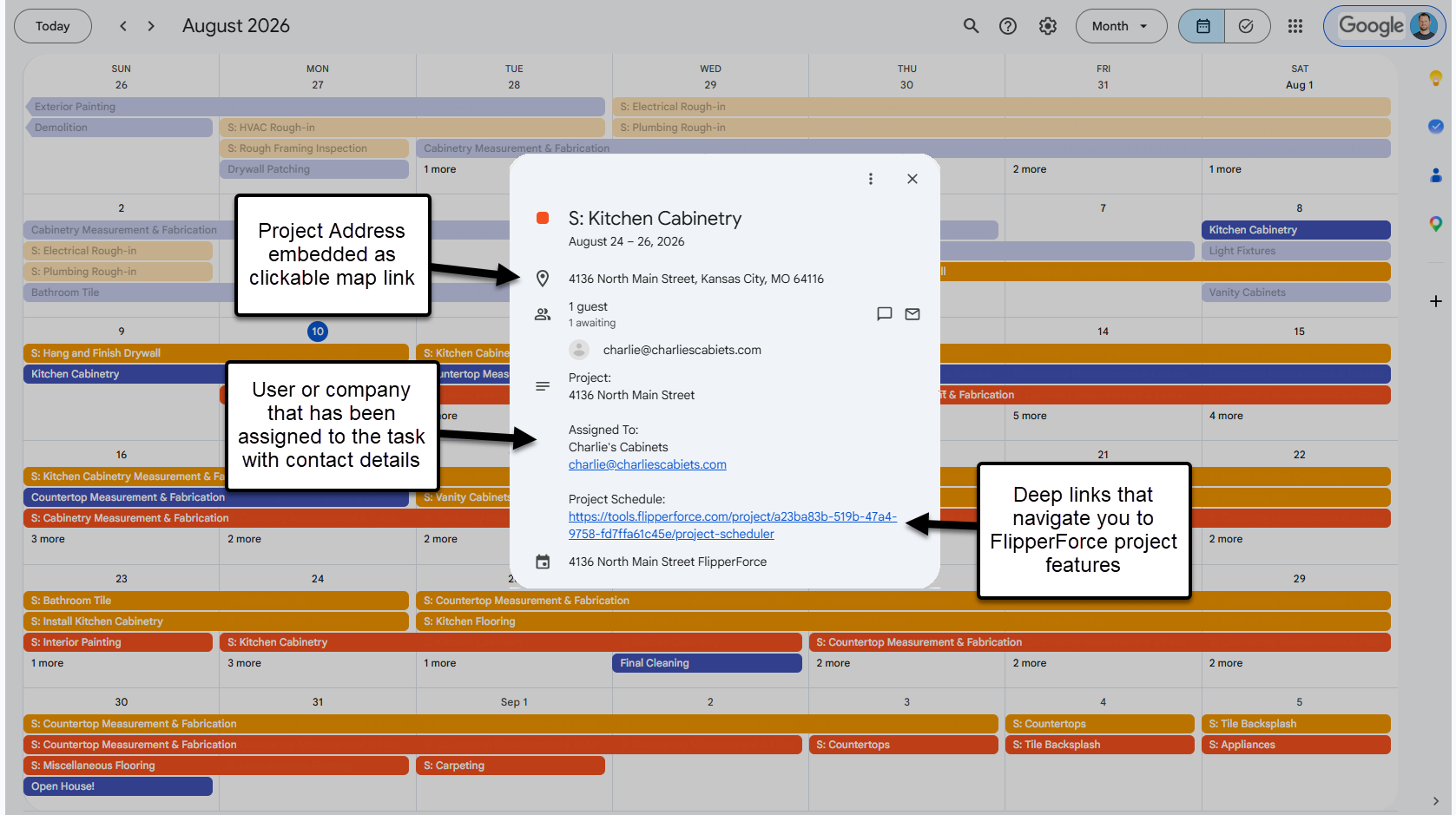Open Drywall Patching event
Screen dimensions: 1456x815
[x=314, y=169]
